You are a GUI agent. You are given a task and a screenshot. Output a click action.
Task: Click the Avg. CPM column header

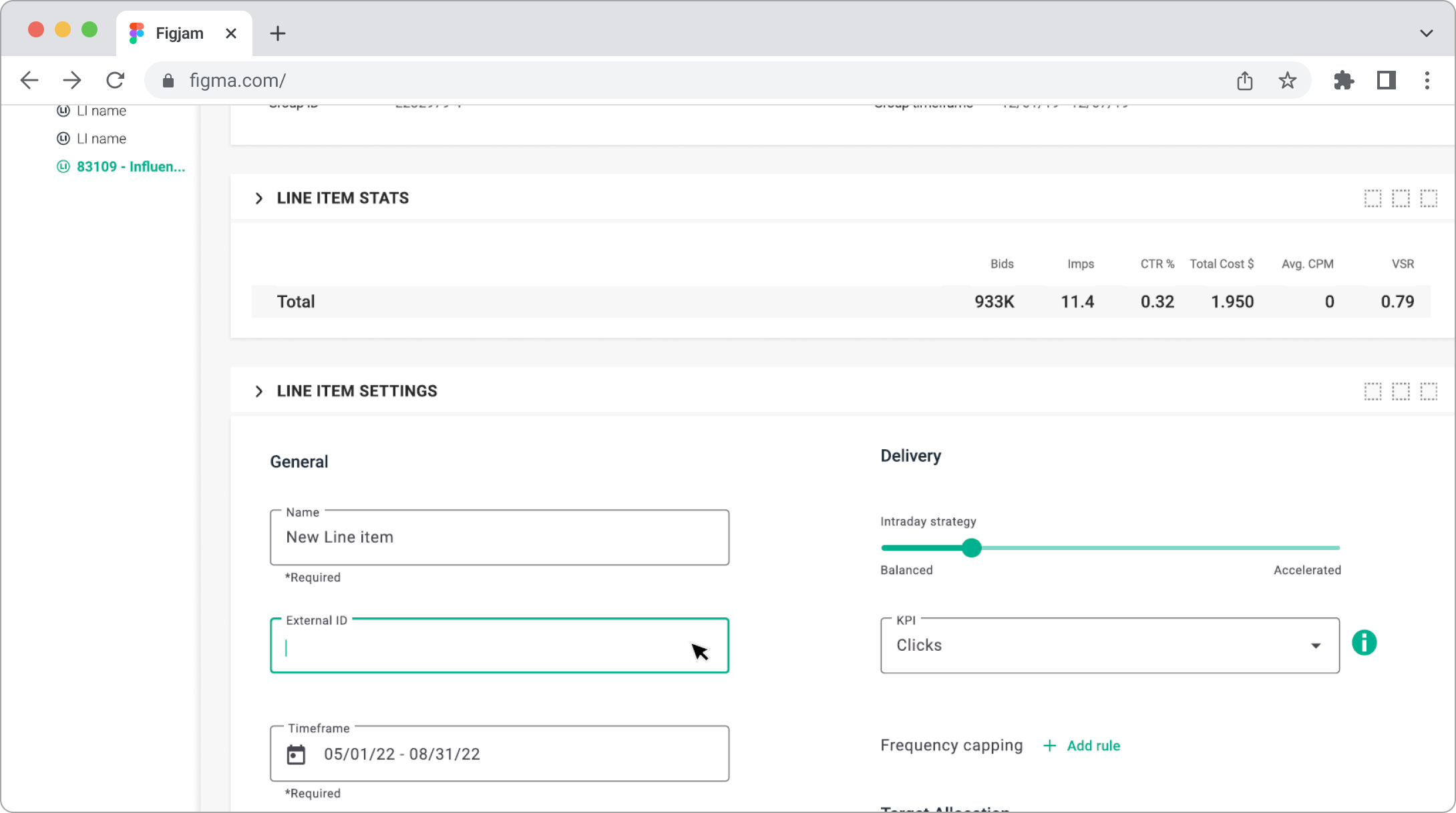[1308, 264]
